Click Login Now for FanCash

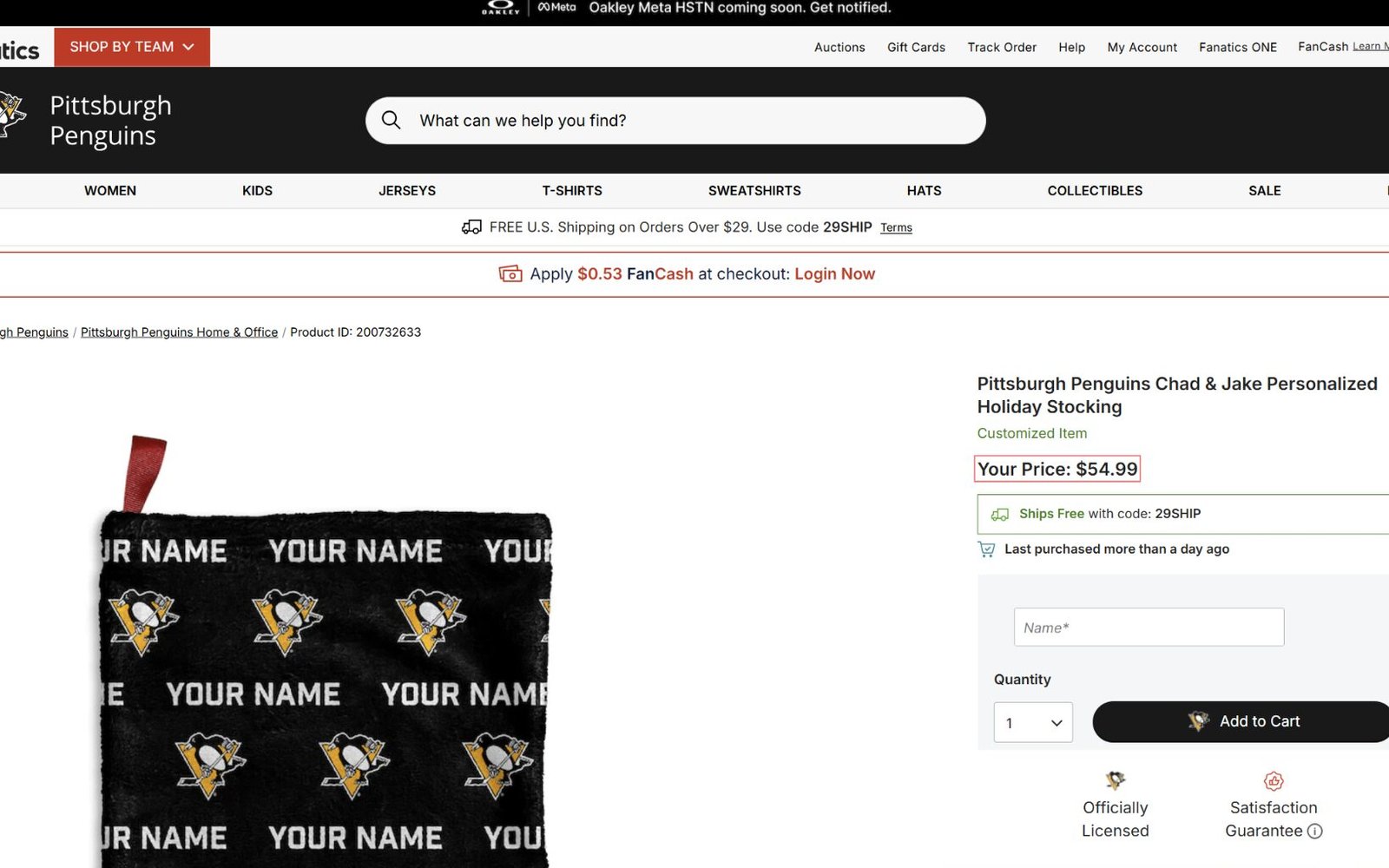pos(834,273)
